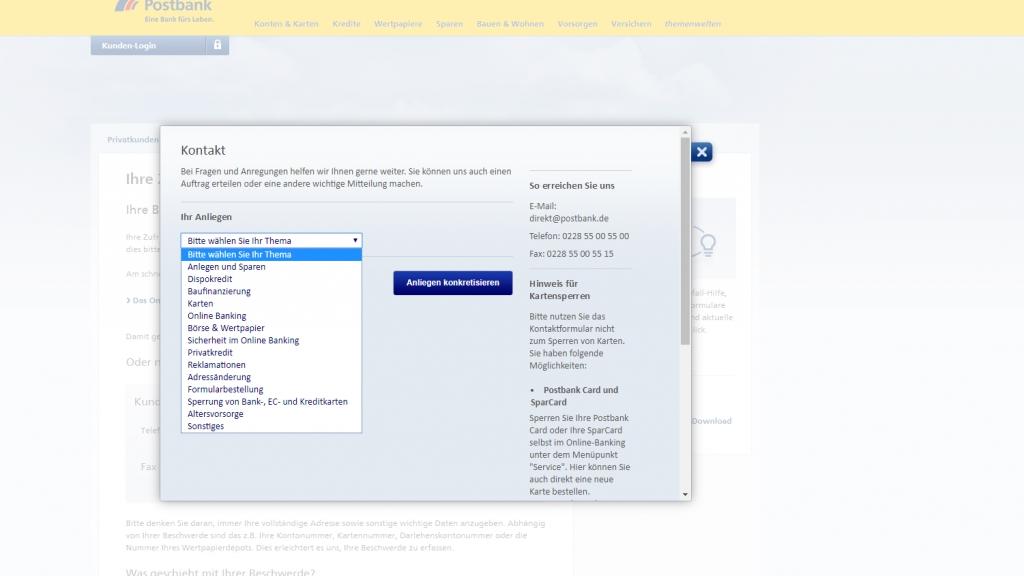The width and height of the screenshot is (1024, 576).
Task: Open the 'Vorsorgen' navigation menu
Action: coord(577,24)
